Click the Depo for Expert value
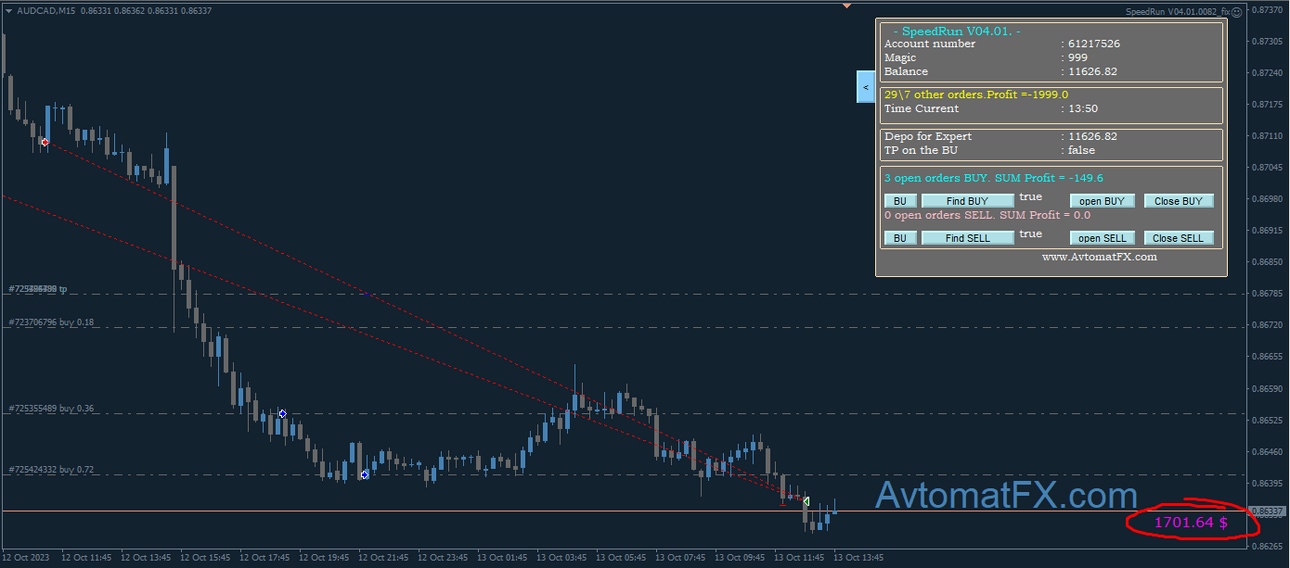This screenshot has width=1290, height=568. 1092,136
